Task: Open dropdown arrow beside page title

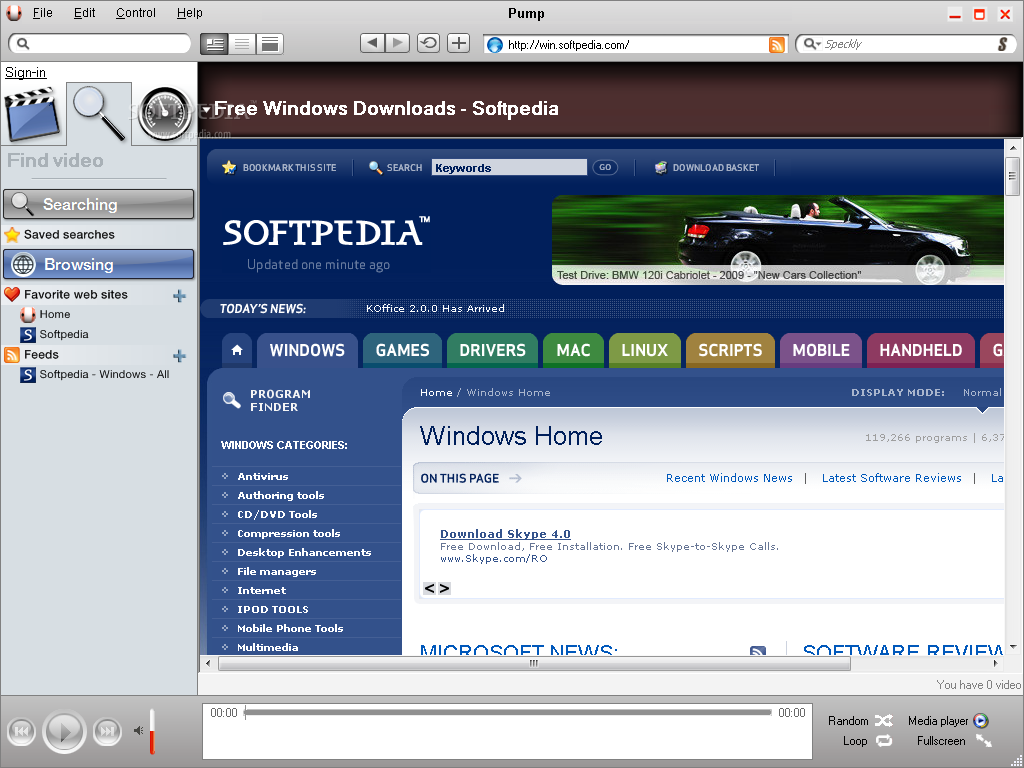Action: pyautogui.click(x=206, y=110)
